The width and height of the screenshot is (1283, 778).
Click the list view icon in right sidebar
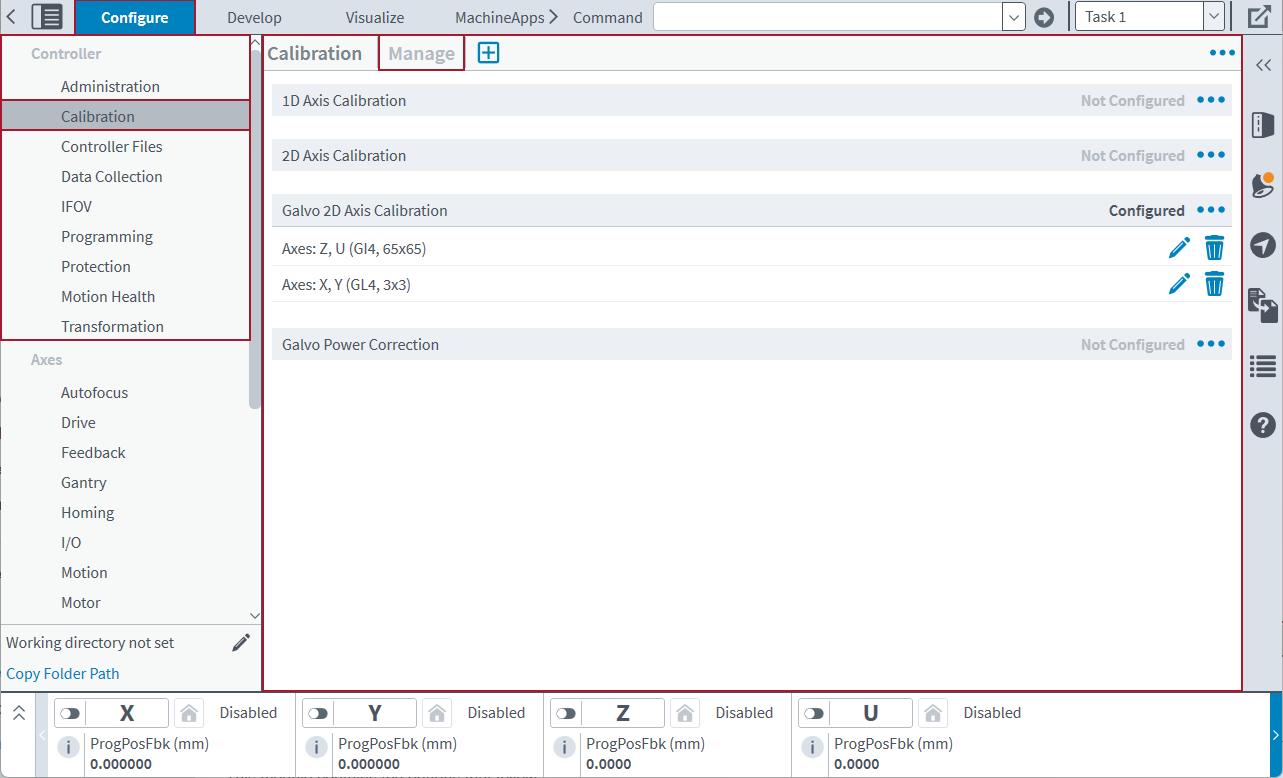1262,367
